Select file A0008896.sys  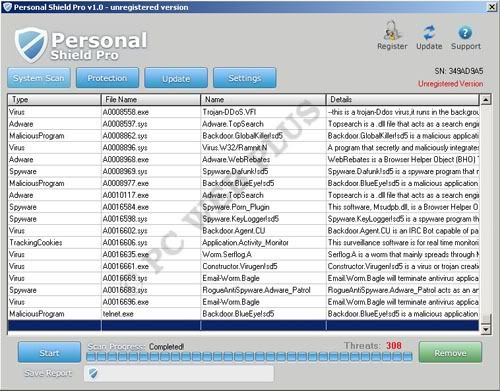(x=151, y=148)
